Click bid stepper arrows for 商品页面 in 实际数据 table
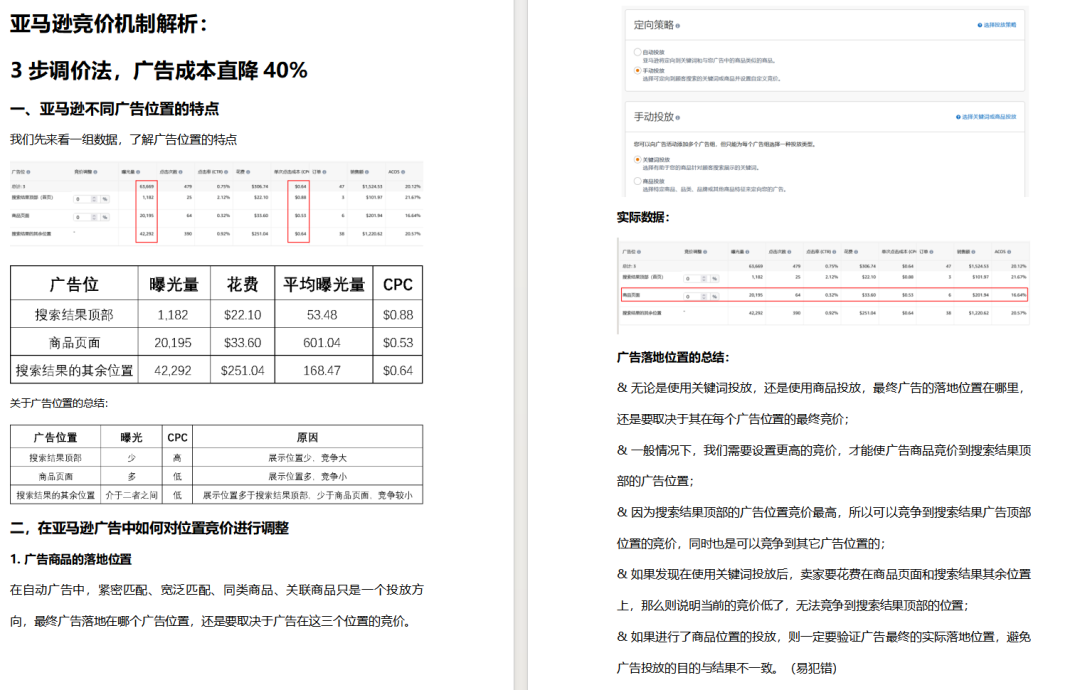The height and width of the screenshot is (690, 1080). coord(703,296)
